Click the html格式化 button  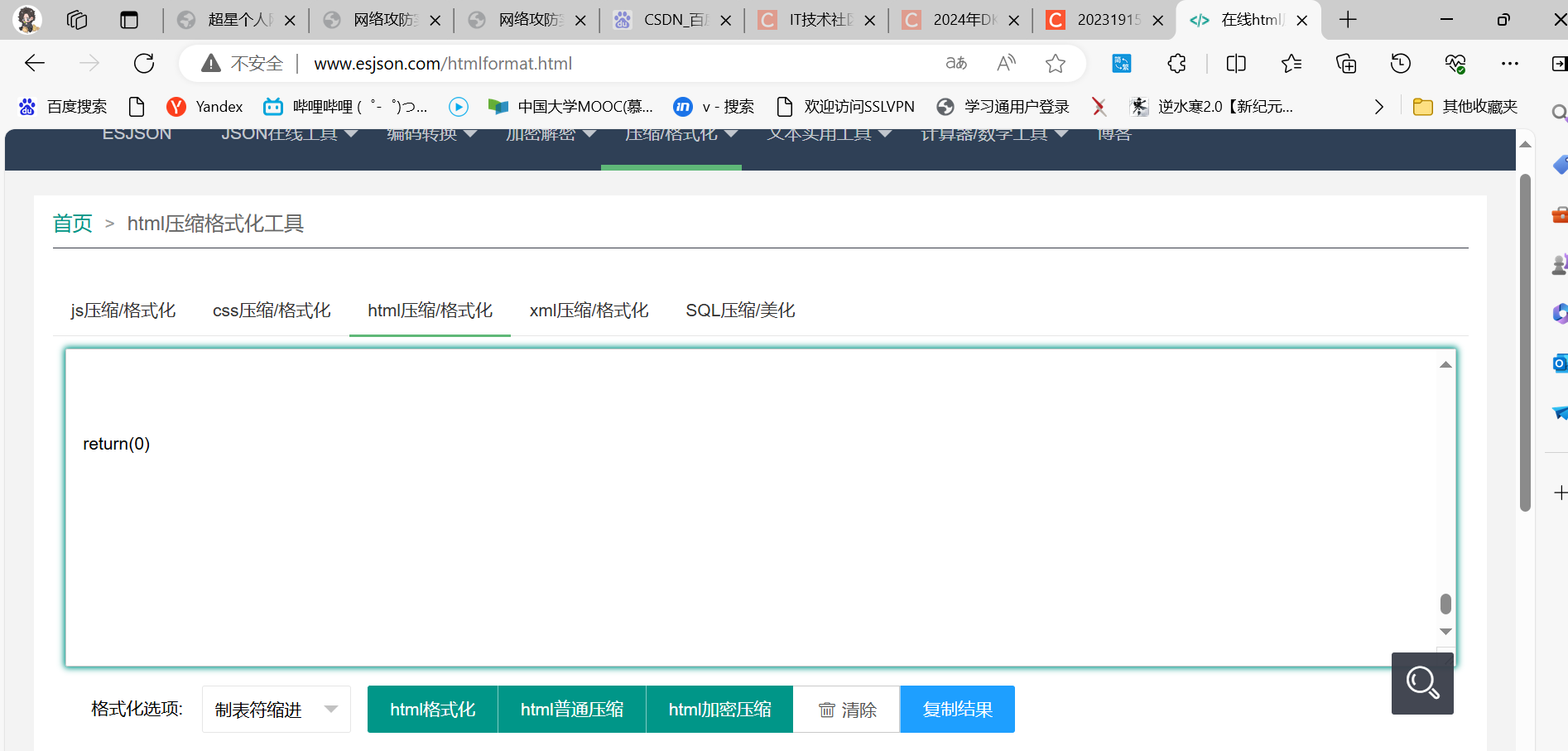pyautogui.click(x=433, y=710)
